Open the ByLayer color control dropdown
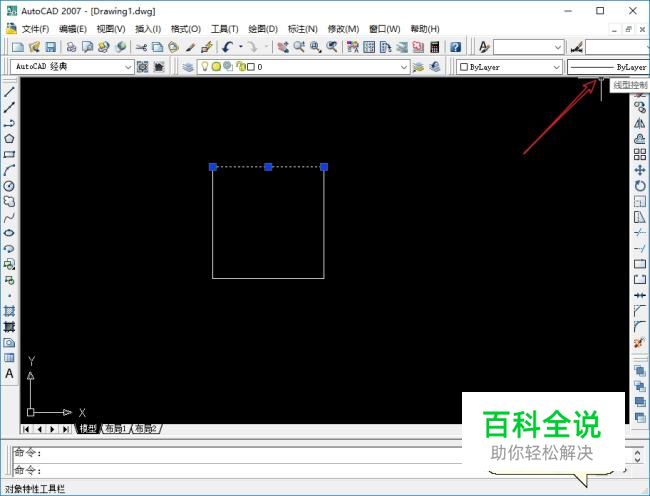This screenshot has width=650, height=496. [509, 67]
